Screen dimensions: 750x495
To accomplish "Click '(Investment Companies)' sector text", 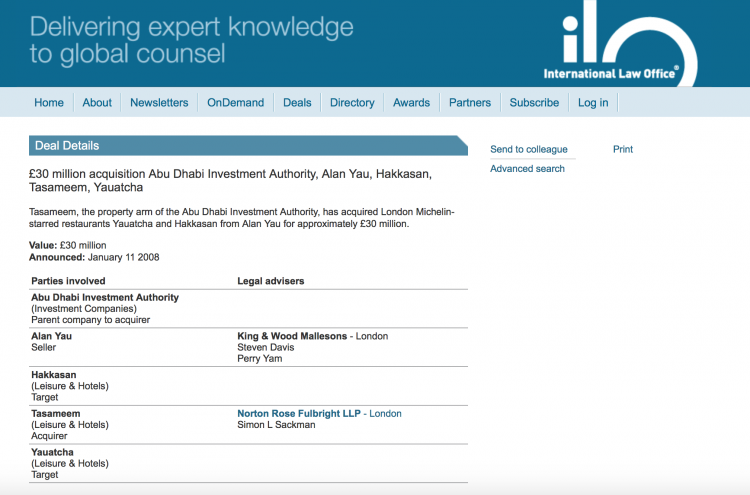I will click(84, 308).
